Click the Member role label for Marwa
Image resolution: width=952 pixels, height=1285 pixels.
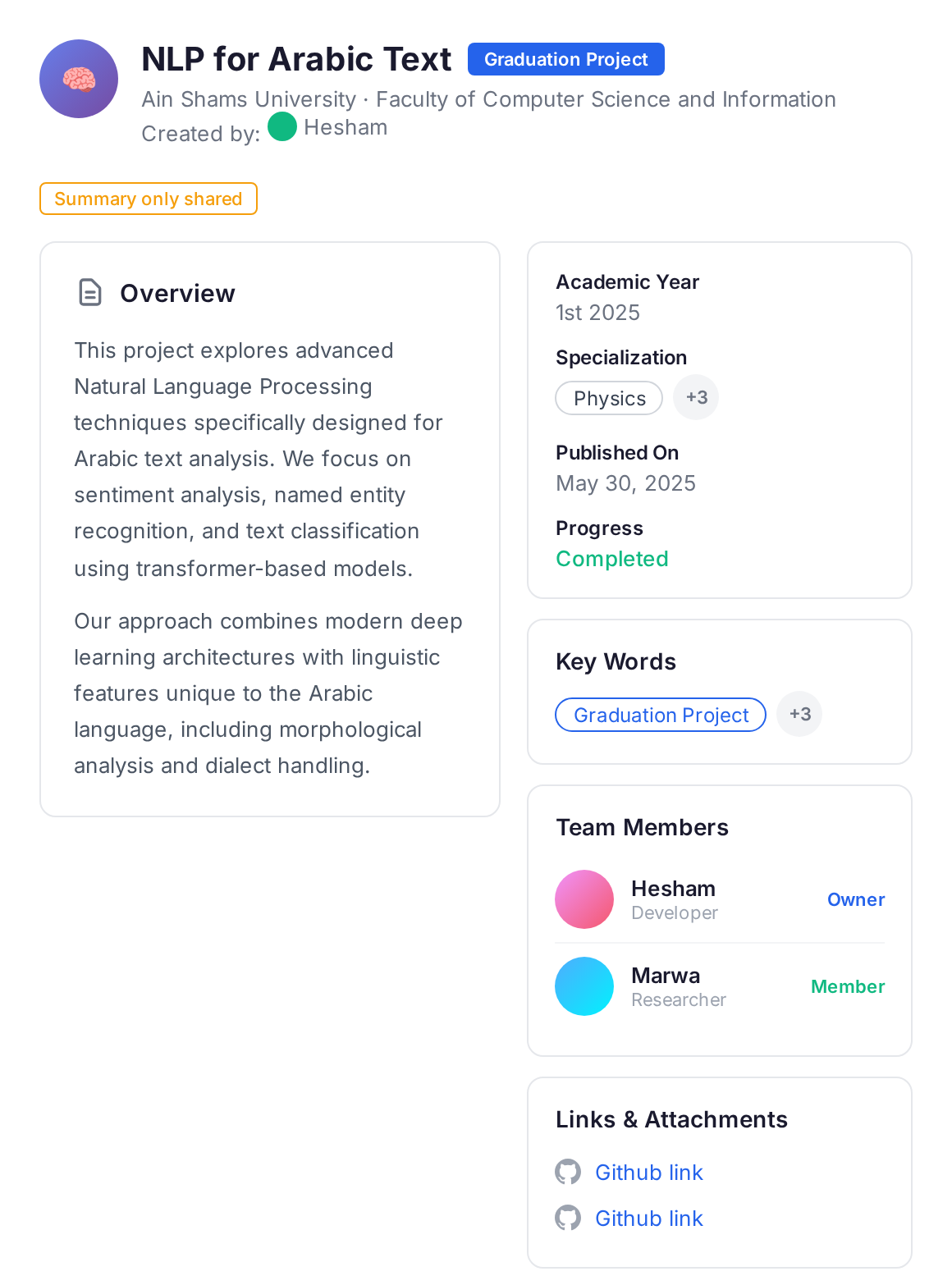point(847,986)
